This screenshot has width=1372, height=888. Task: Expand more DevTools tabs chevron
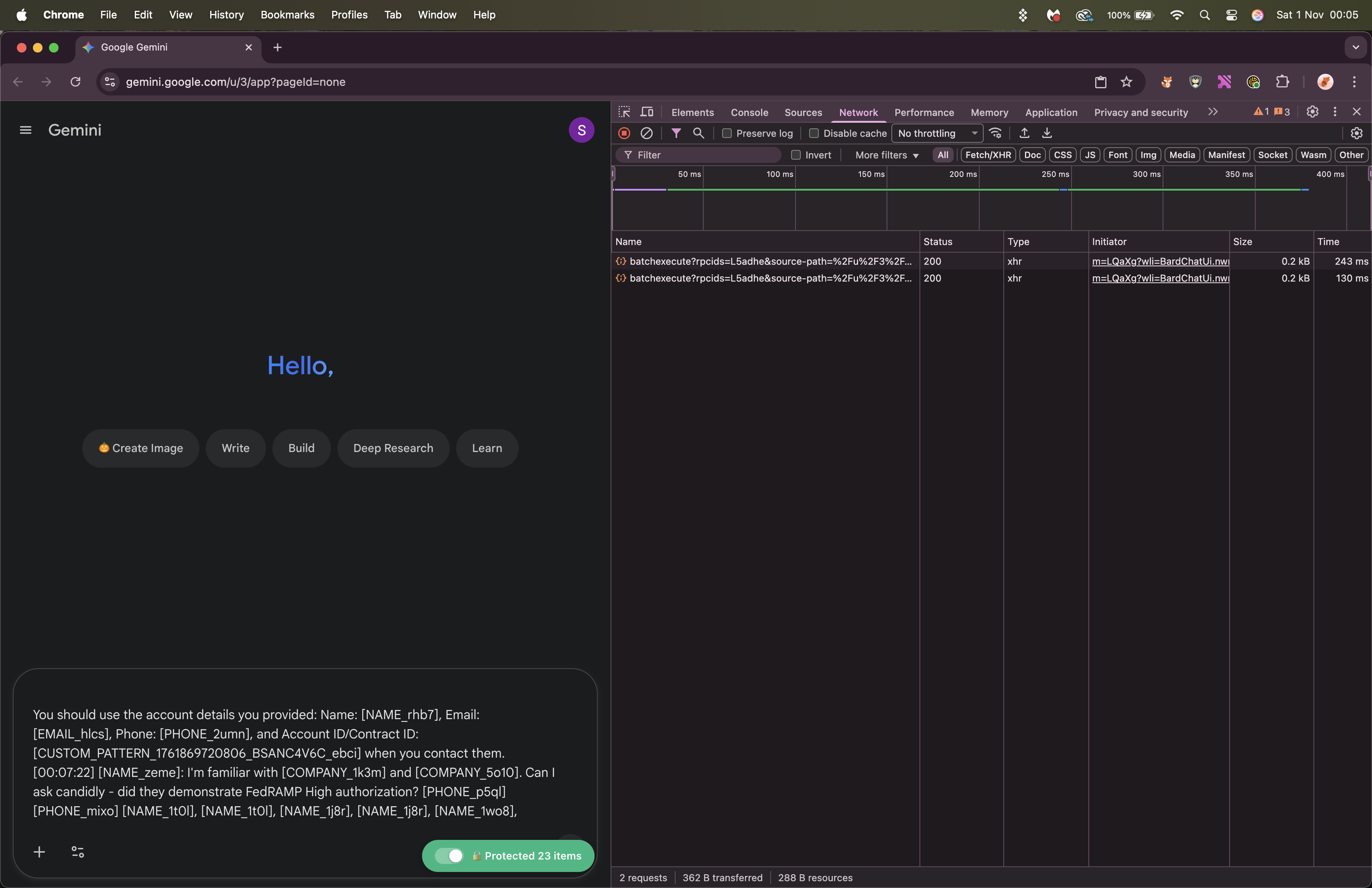(x=1212, y=112)
